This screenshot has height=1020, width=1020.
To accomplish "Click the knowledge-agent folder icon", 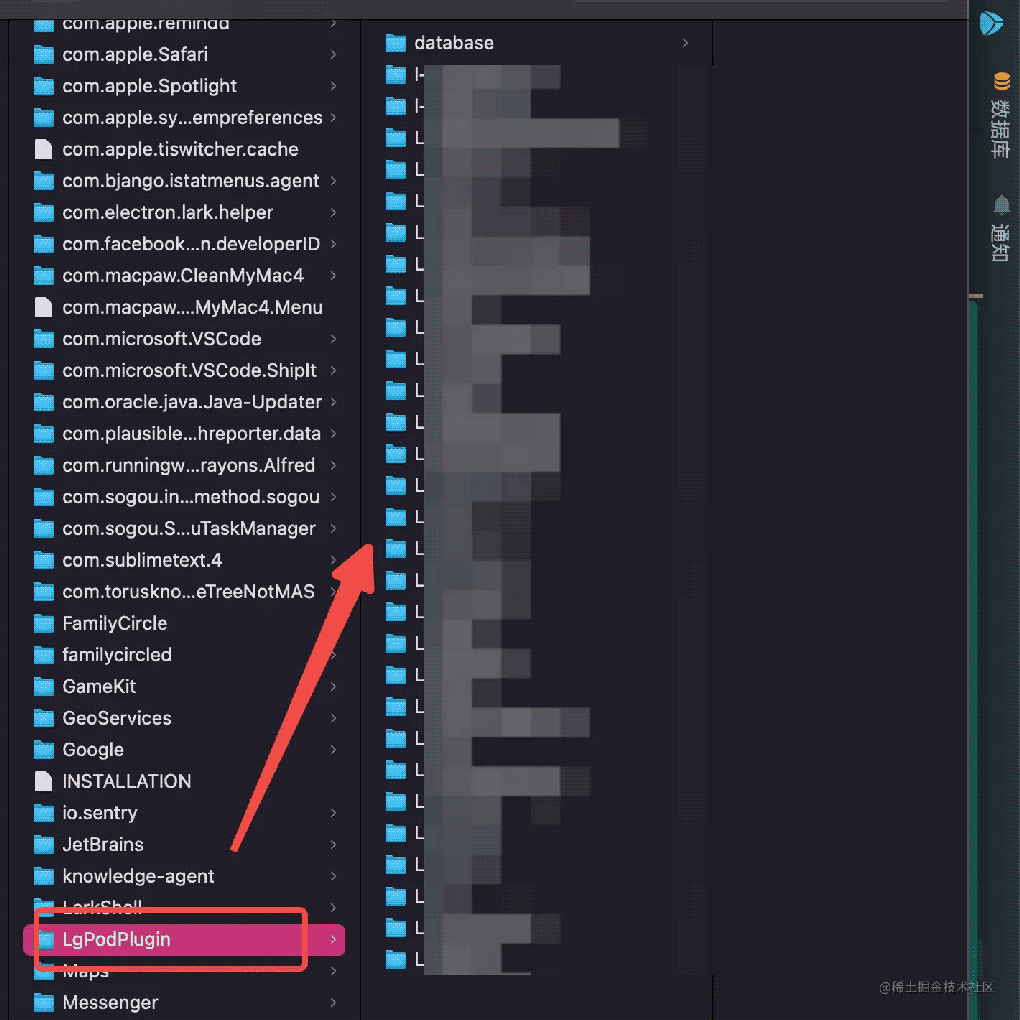I will [44, 876].
